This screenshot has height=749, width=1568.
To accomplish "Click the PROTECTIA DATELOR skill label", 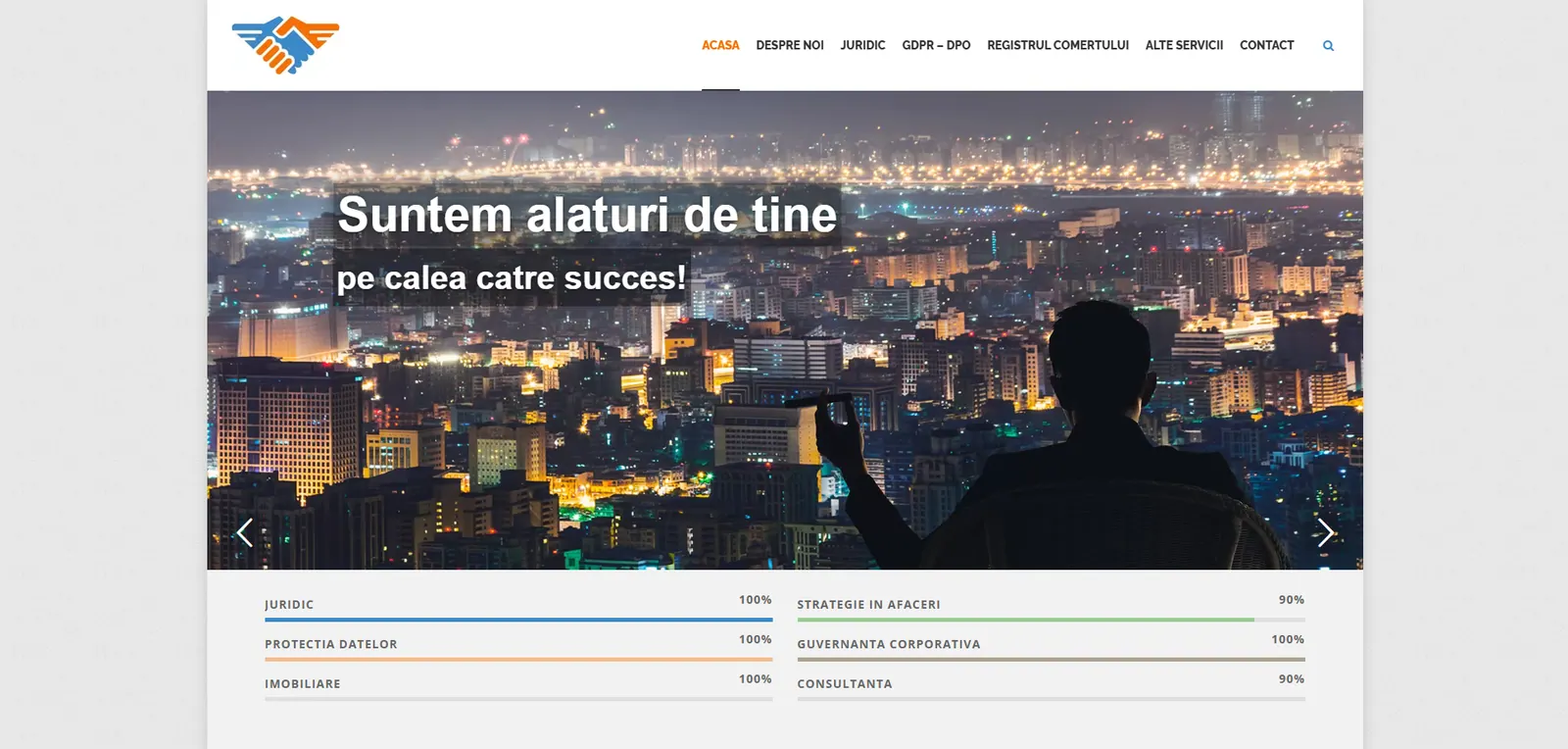I will [331, 644].
